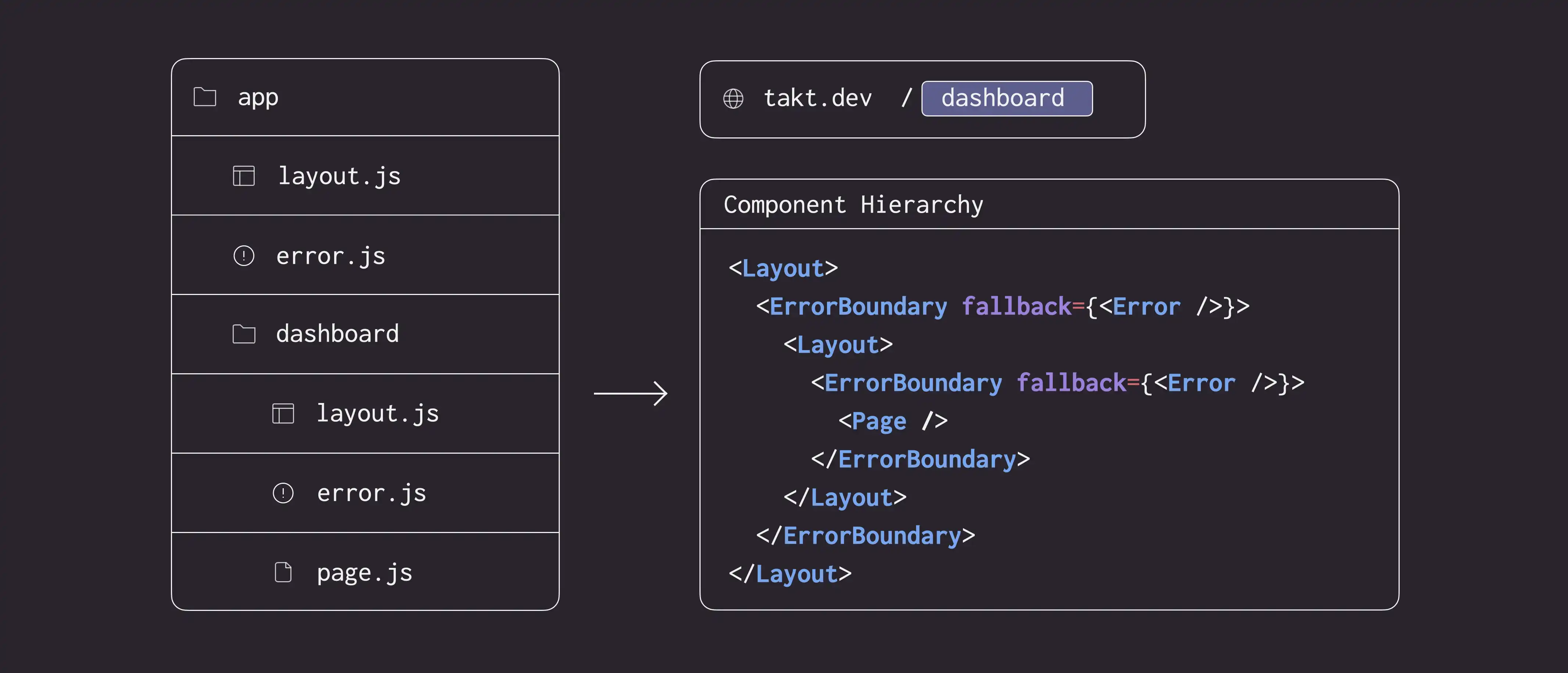The image size is (1568, 673).
Task: Click the layout icon beside the app-level layout.js
Action: [243, 176]
